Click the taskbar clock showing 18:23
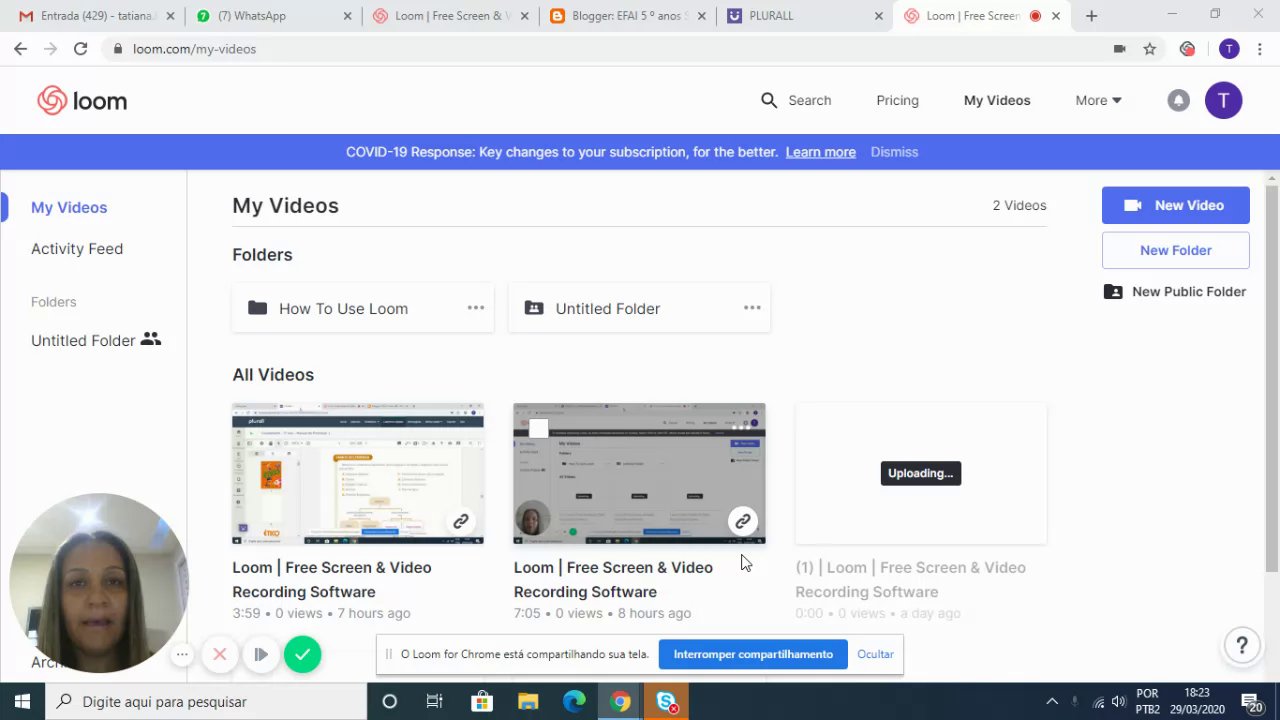 tap(1197, 701)
